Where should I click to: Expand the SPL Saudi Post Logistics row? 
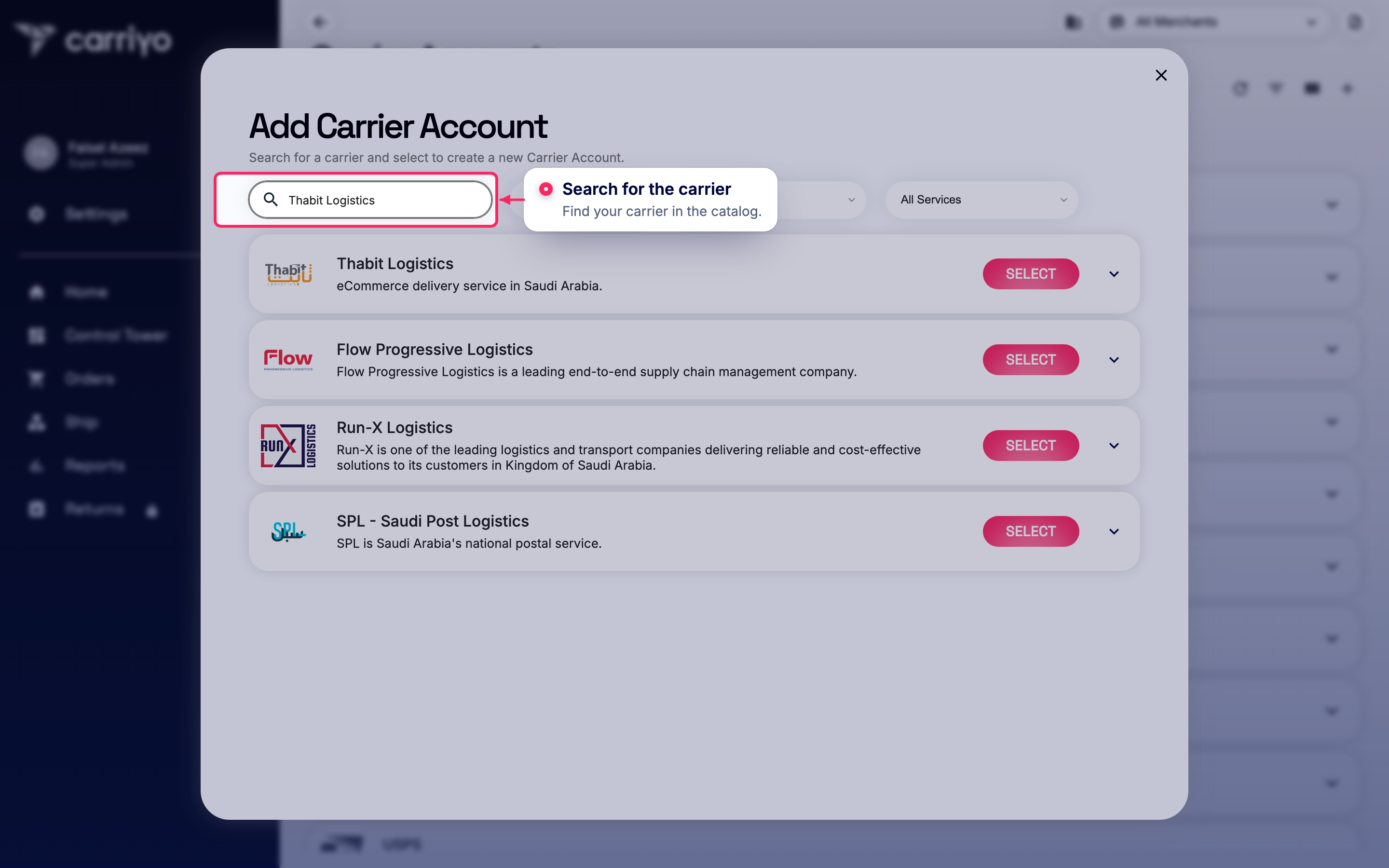(x=1114, y=531)
